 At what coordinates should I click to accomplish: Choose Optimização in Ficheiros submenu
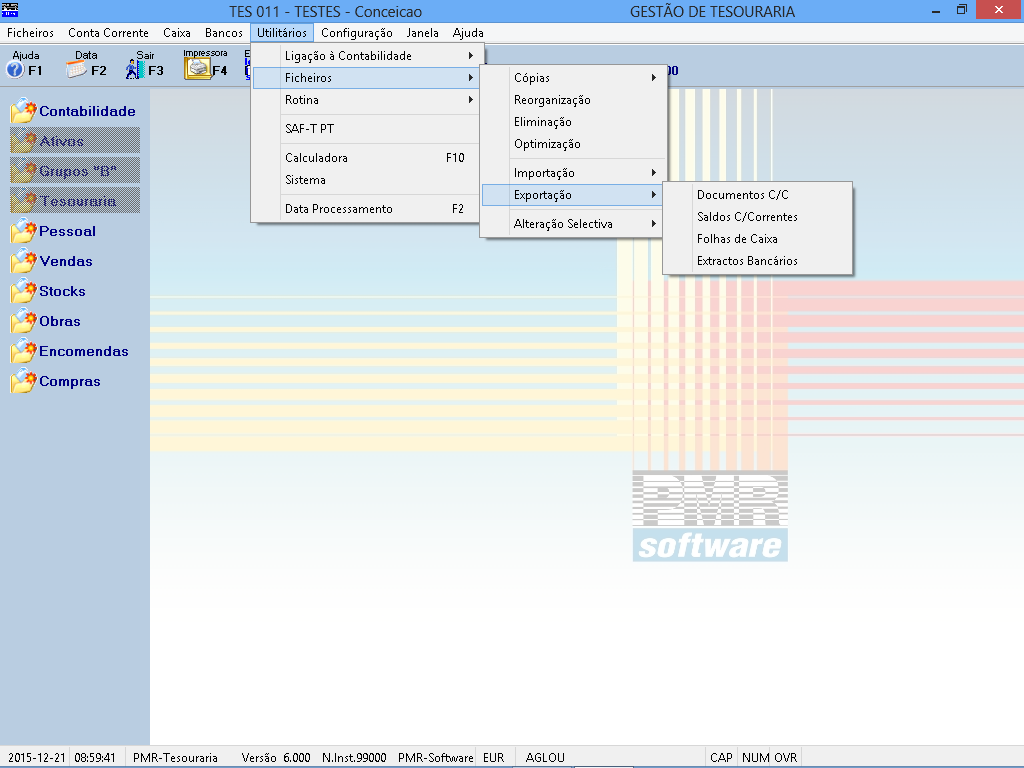pos(573,144)
